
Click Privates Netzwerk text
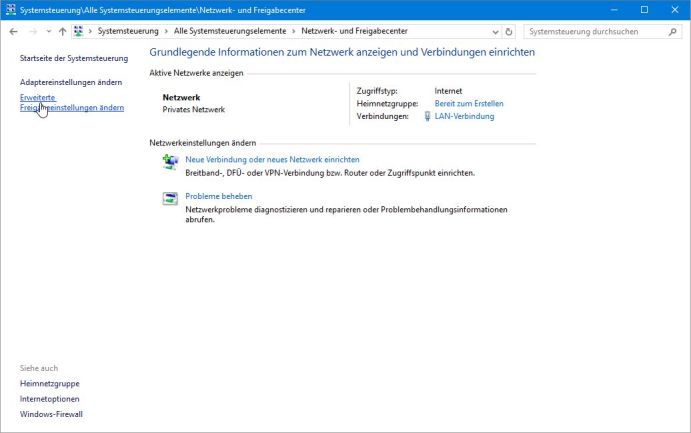[x=193, y=110]
